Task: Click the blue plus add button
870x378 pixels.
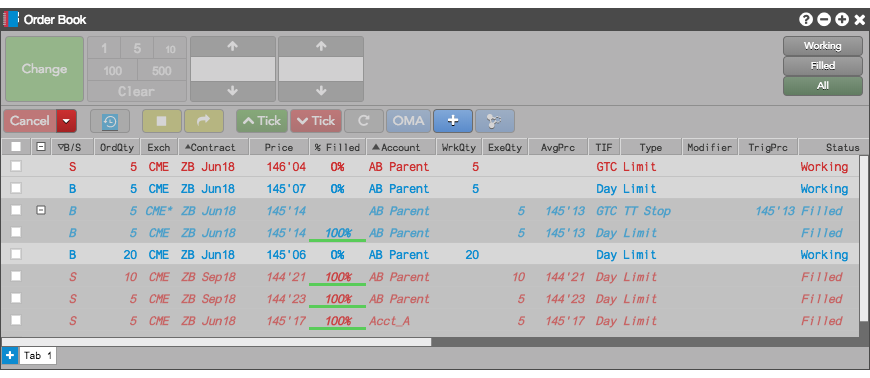Action: [453, 121]
